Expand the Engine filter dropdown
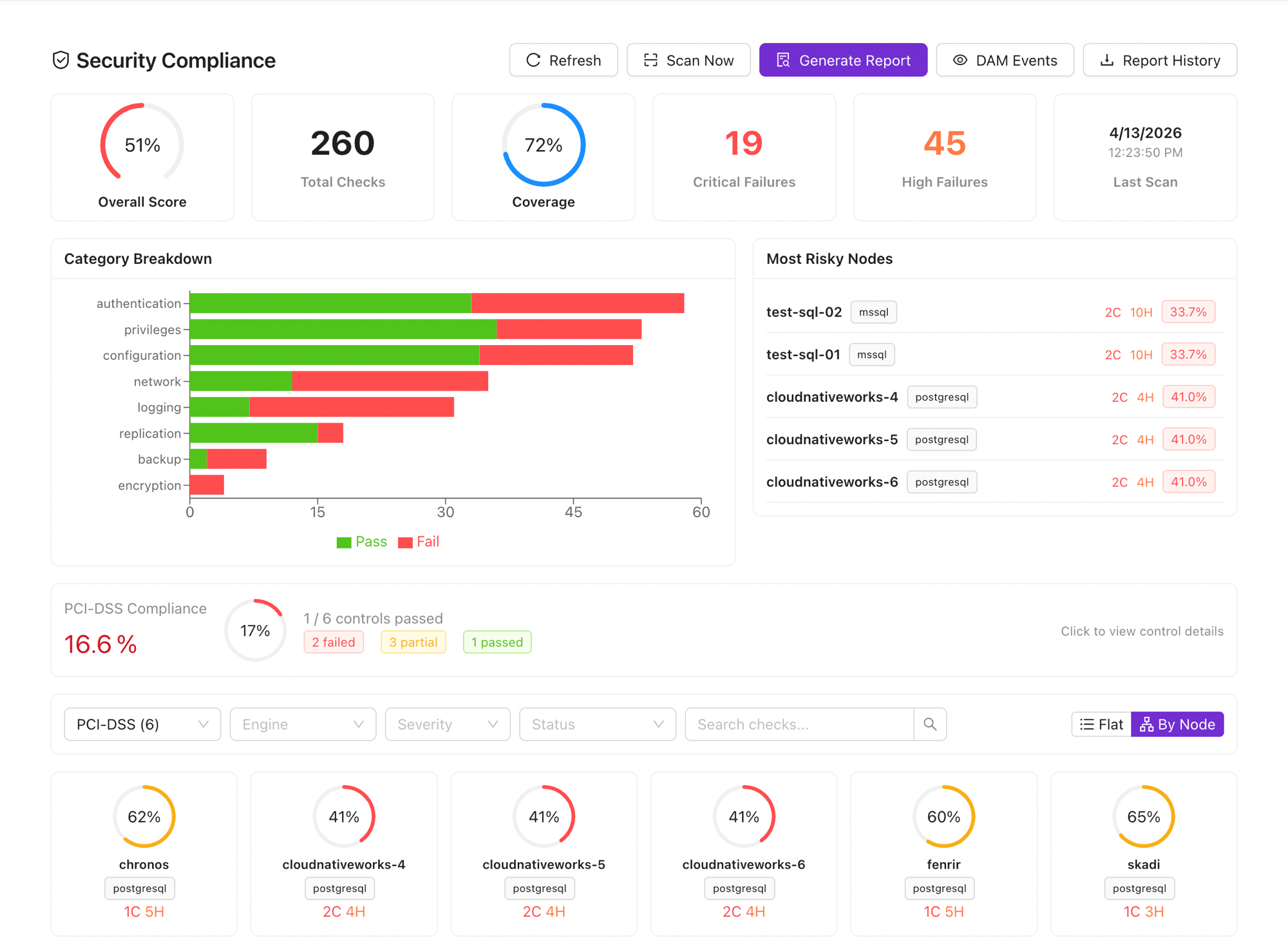The image size is (1288, 944). pyautogui.click(x=303, y=724)
